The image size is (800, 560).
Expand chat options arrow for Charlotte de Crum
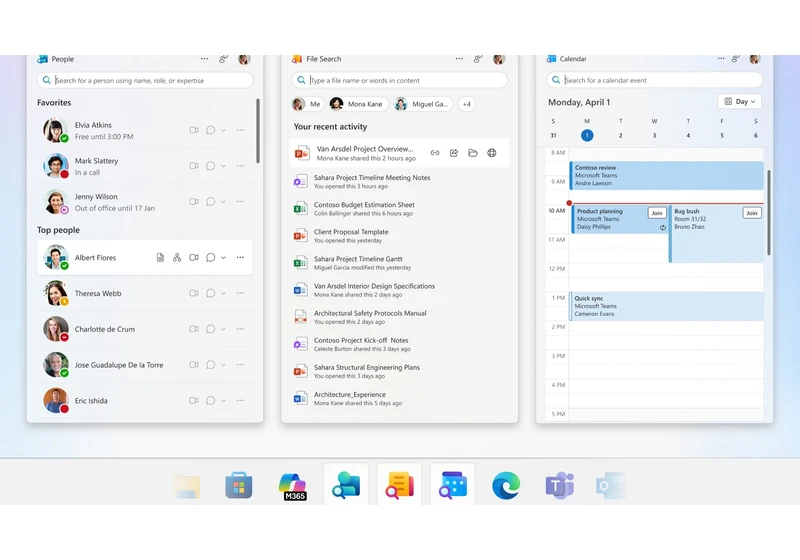click(223, 329)
